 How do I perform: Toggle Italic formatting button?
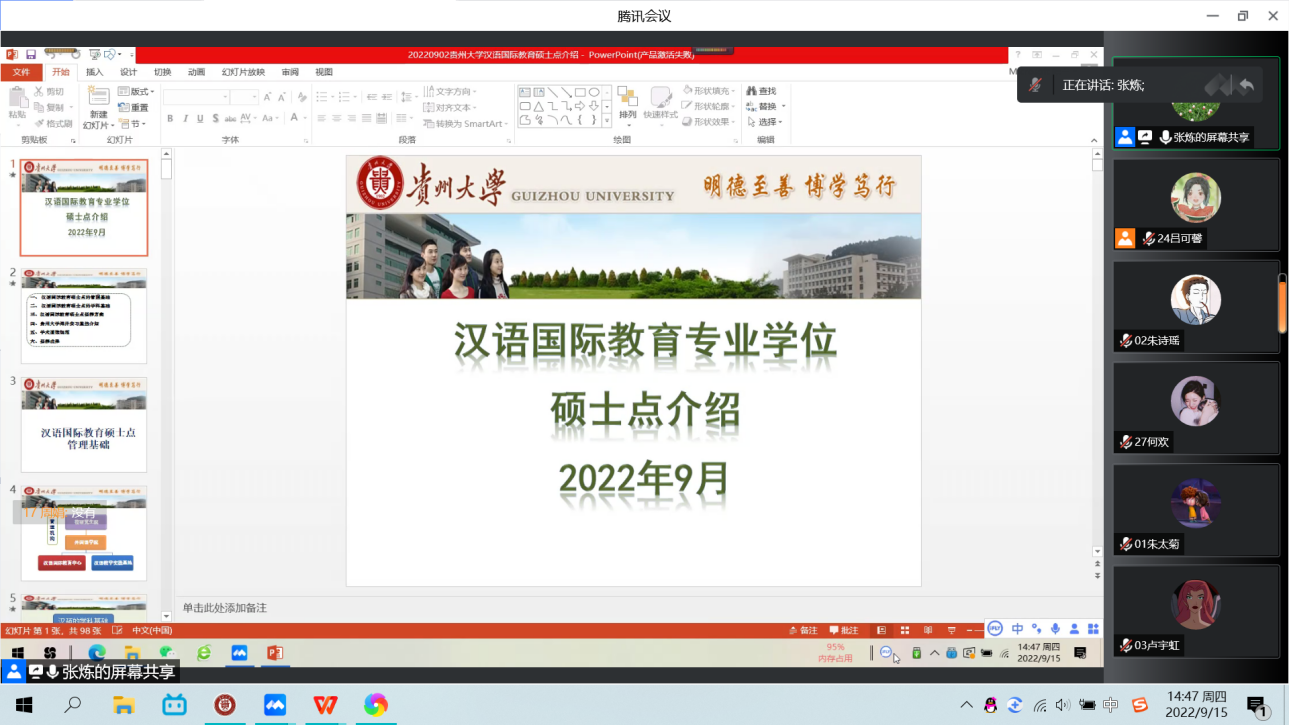tap(185, 118)
